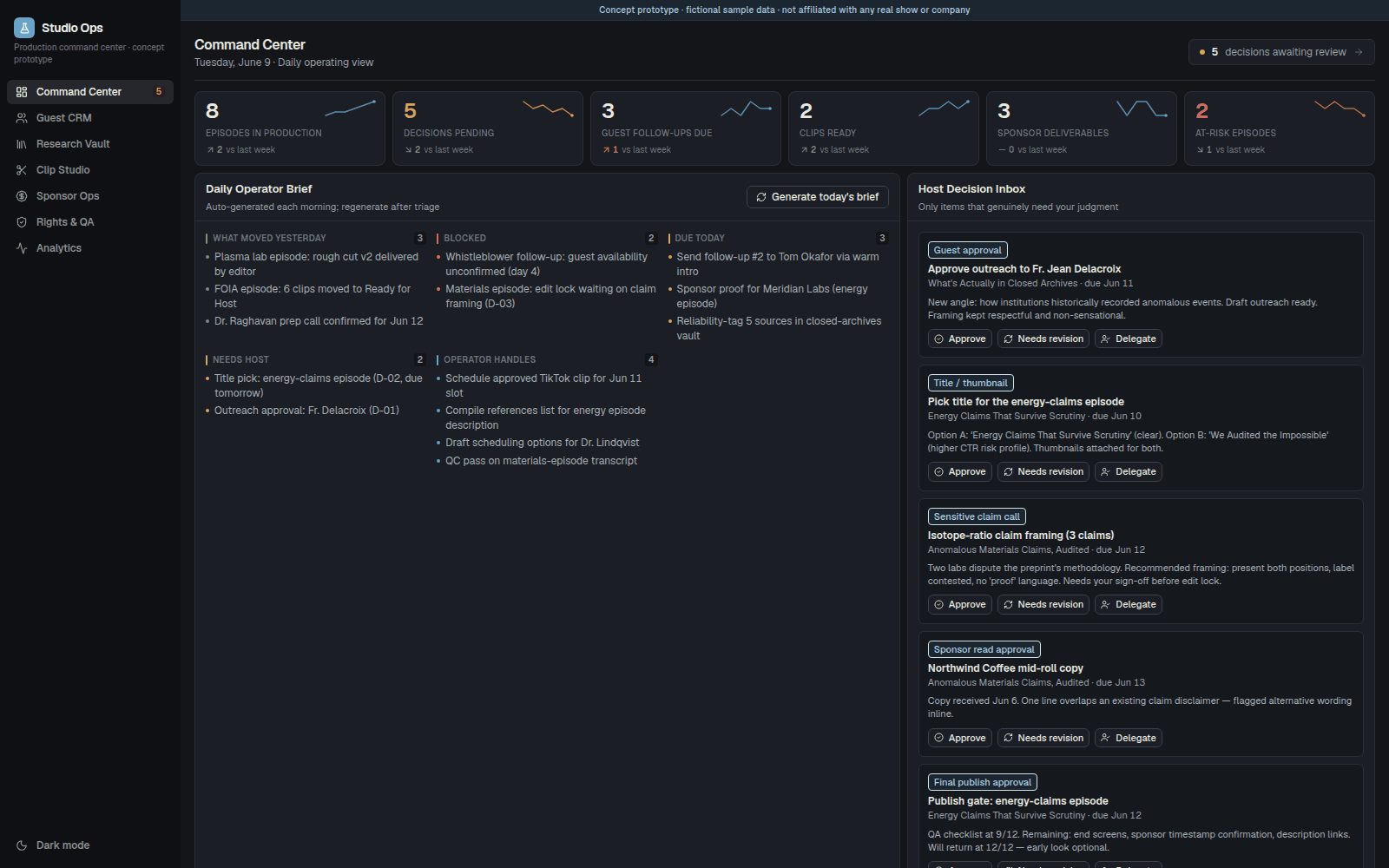Open Clip Studio section
The width and height of the screenshot is (1389, 868).
[x=90, y=170]
